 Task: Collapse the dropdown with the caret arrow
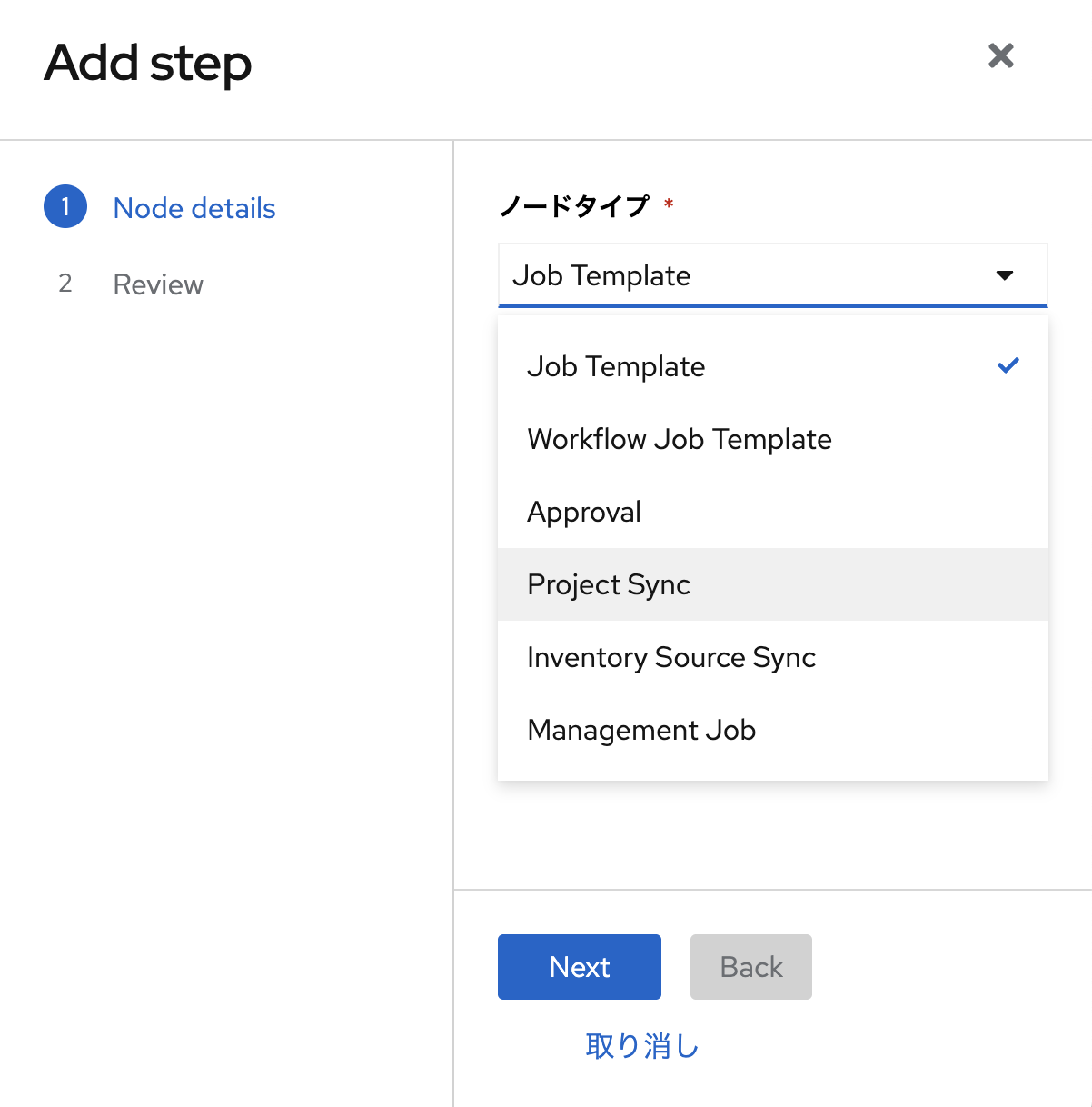[1005, 275]
